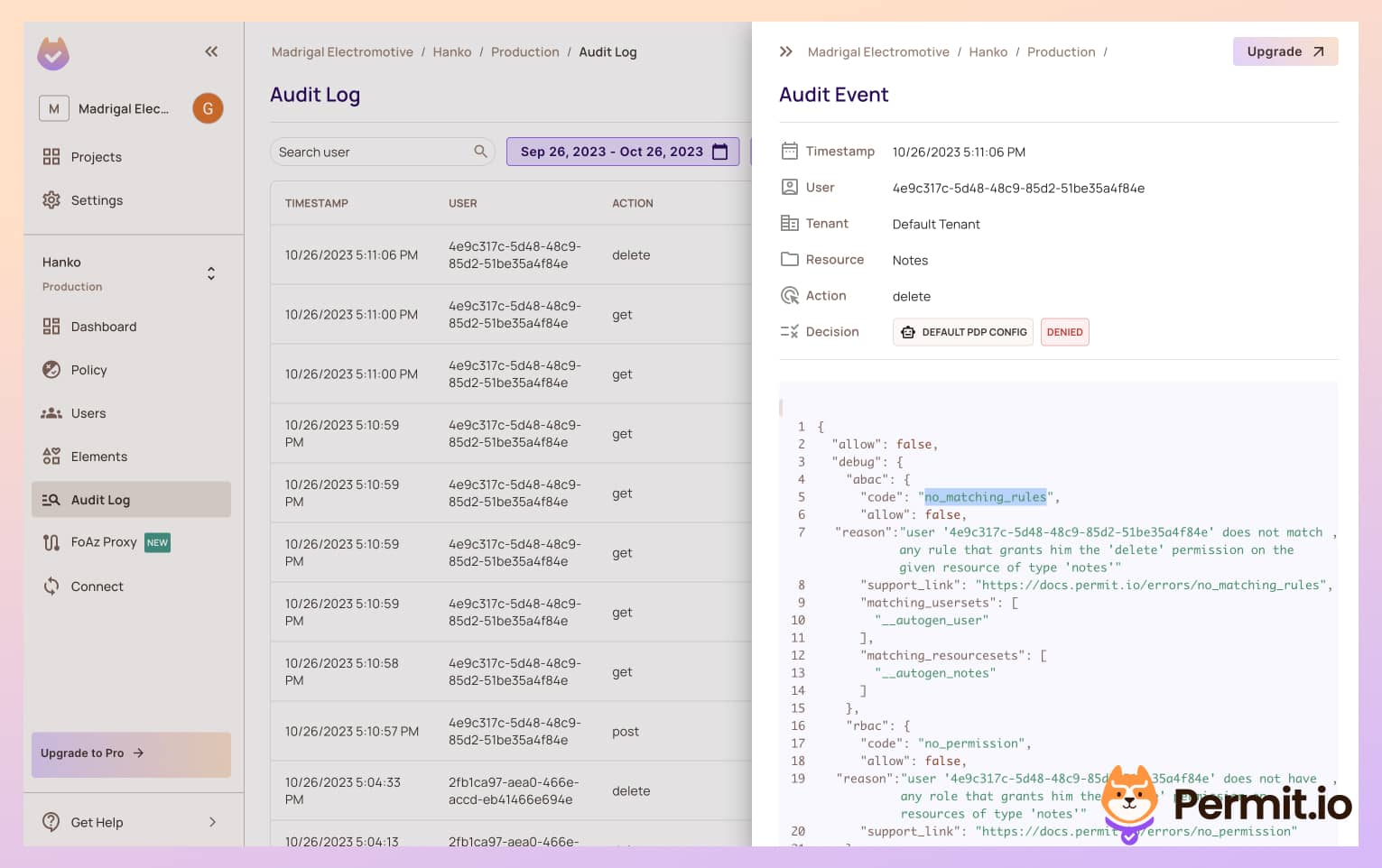Collapse the Audit Event panel

point(786,51)
